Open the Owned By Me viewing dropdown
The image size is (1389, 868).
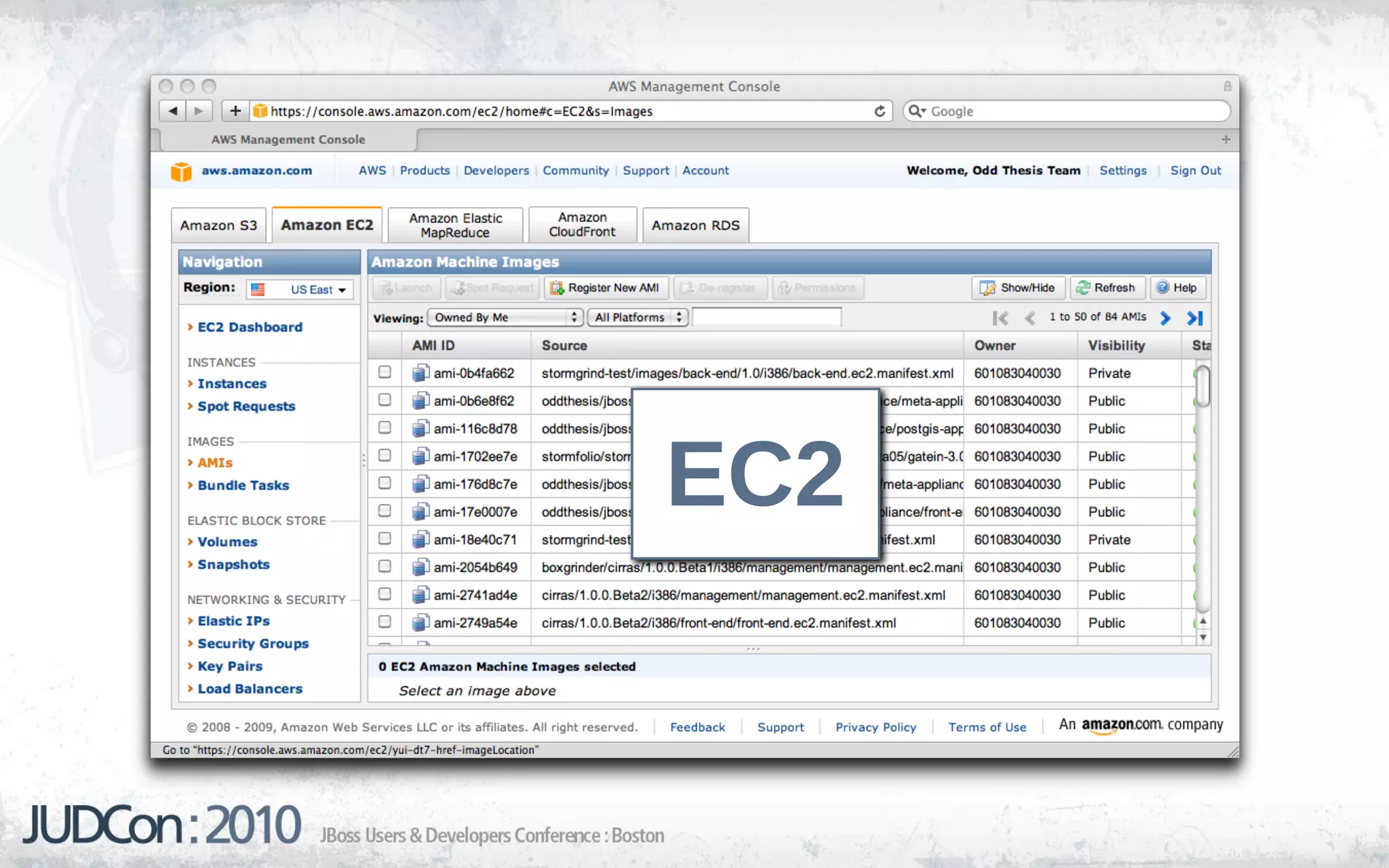pyautogui.click(x=505, y=317)
